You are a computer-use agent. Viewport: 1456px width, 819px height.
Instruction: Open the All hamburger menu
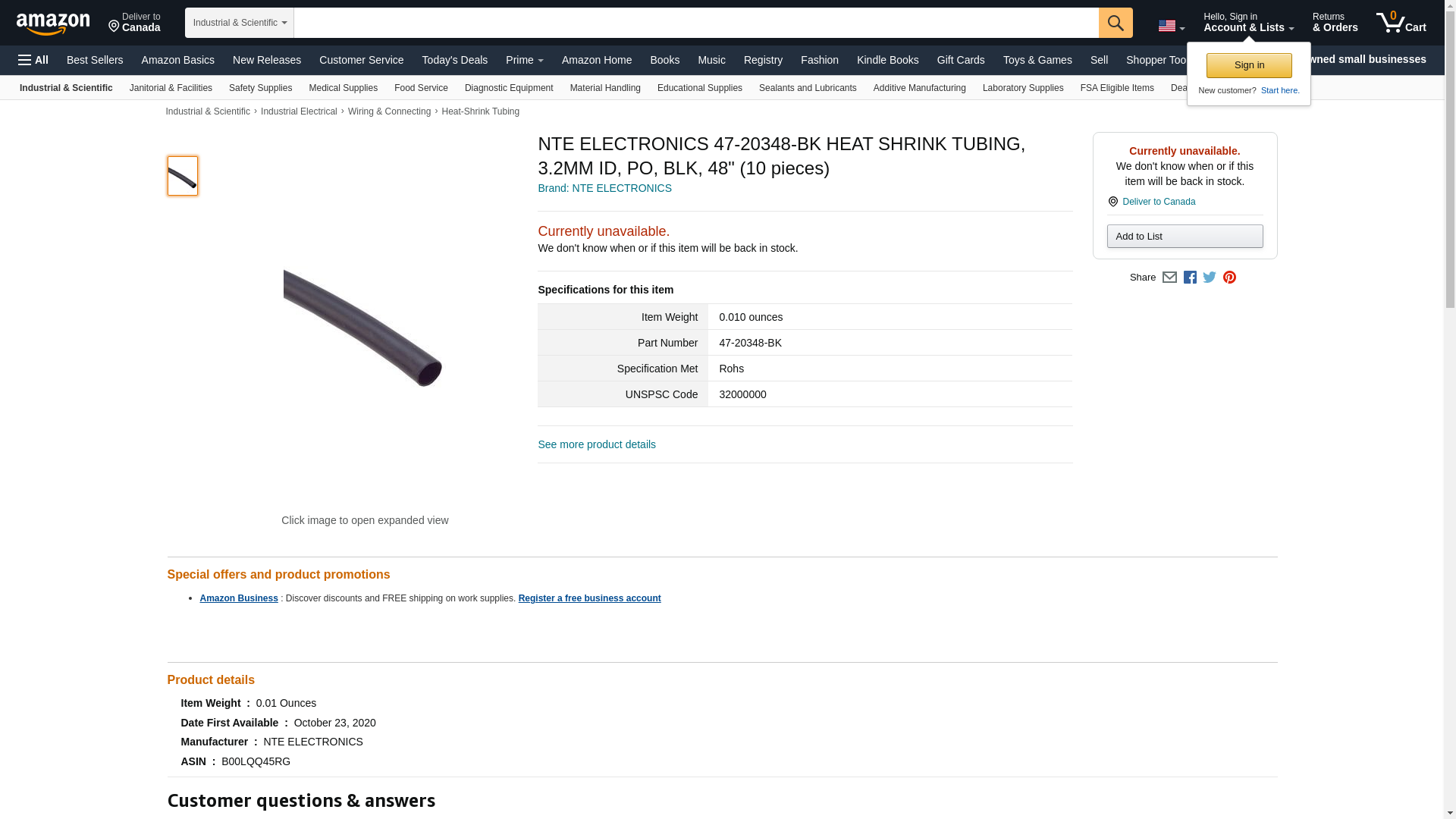tap(33, 60)
